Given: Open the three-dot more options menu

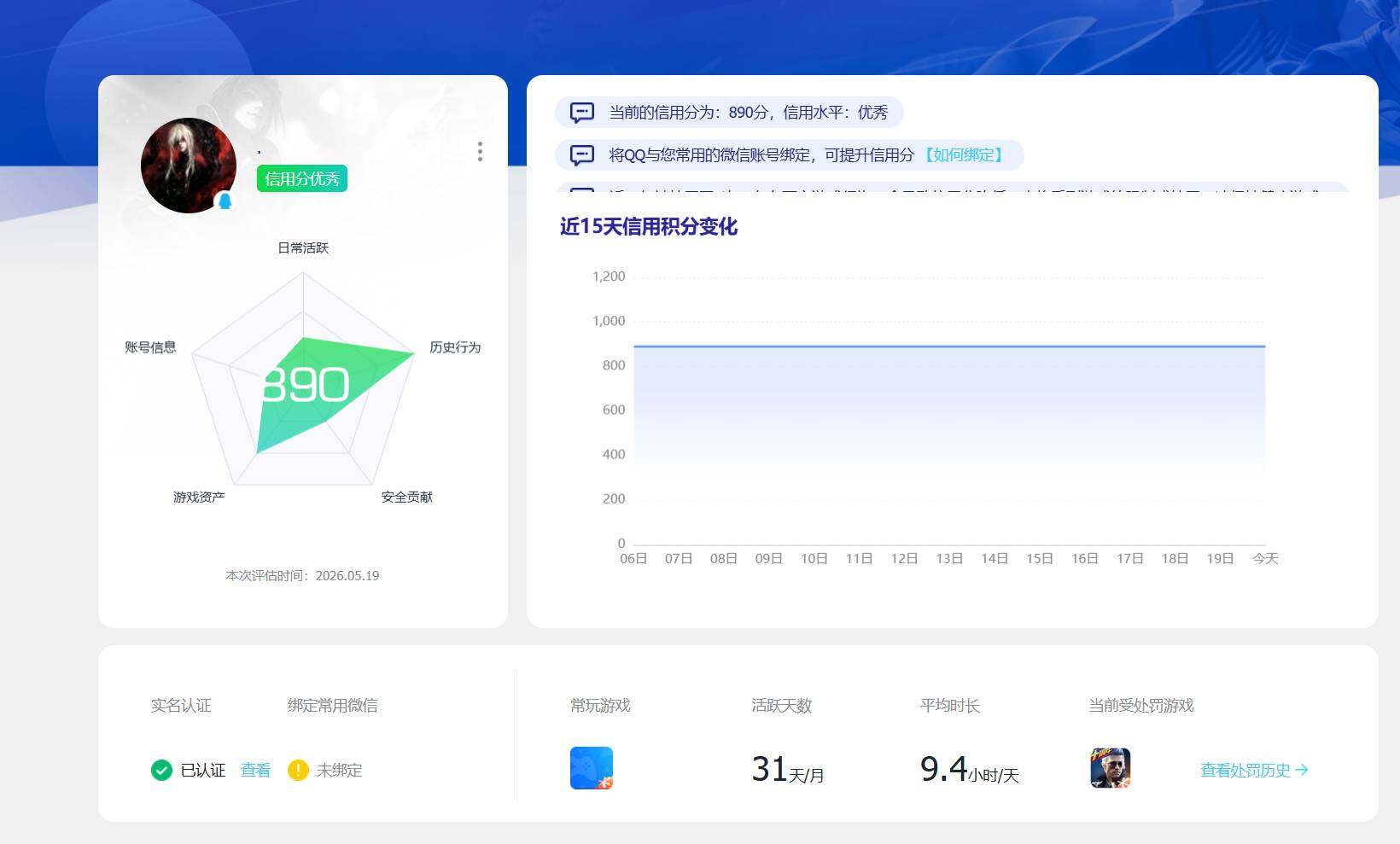Looking at the screenshot, I should pos(480,152).
